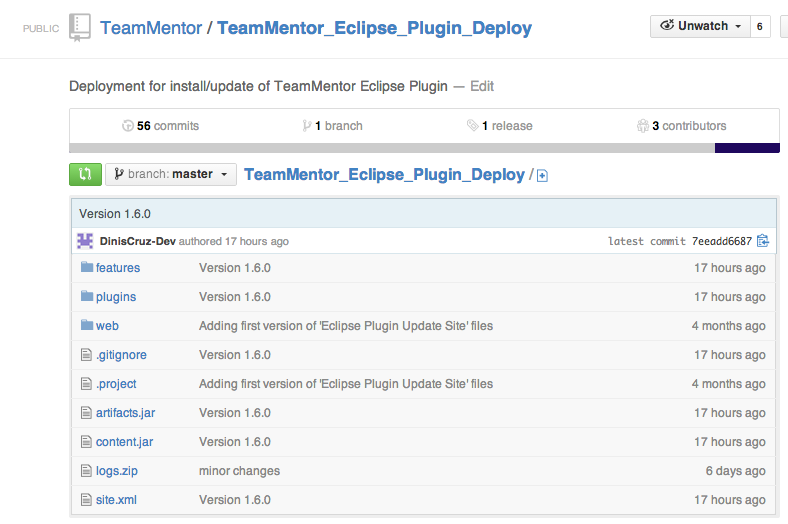Click the green compare branches button
Image resolution: width=788 pixels, height=524 pixels.
pos(85,174)
